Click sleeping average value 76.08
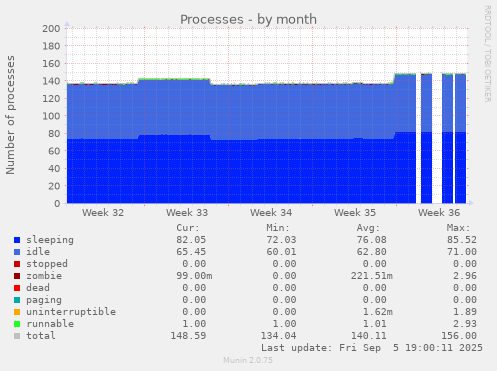The width and height of the screenshot is (497, 371). click(372, 240)
